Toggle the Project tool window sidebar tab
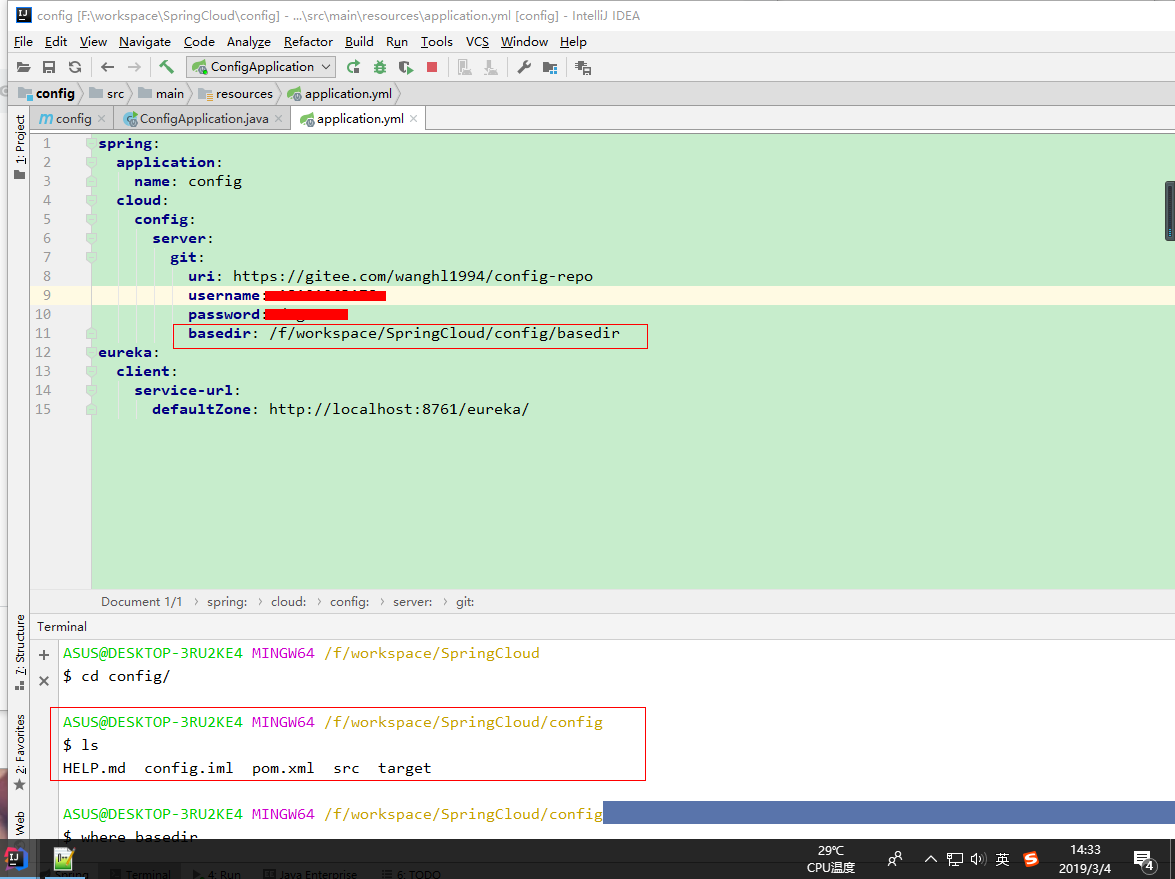The height and width of the screenshot is (879, 1175). click(x=20, y=141)
